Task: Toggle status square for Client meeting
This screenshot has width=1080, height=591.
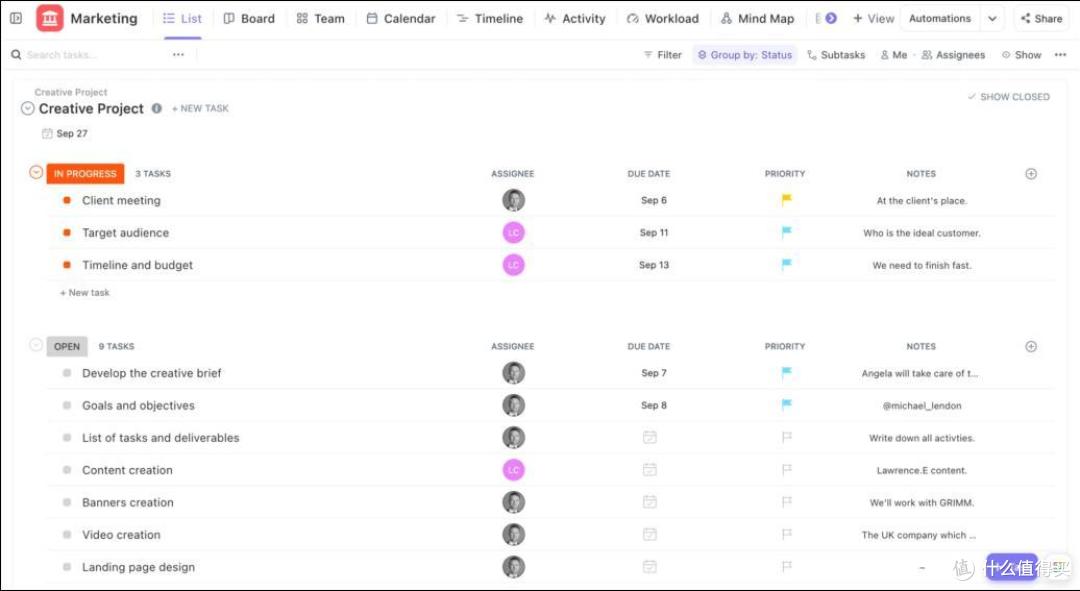Action: pyautogui.click(x=67, y=200)
